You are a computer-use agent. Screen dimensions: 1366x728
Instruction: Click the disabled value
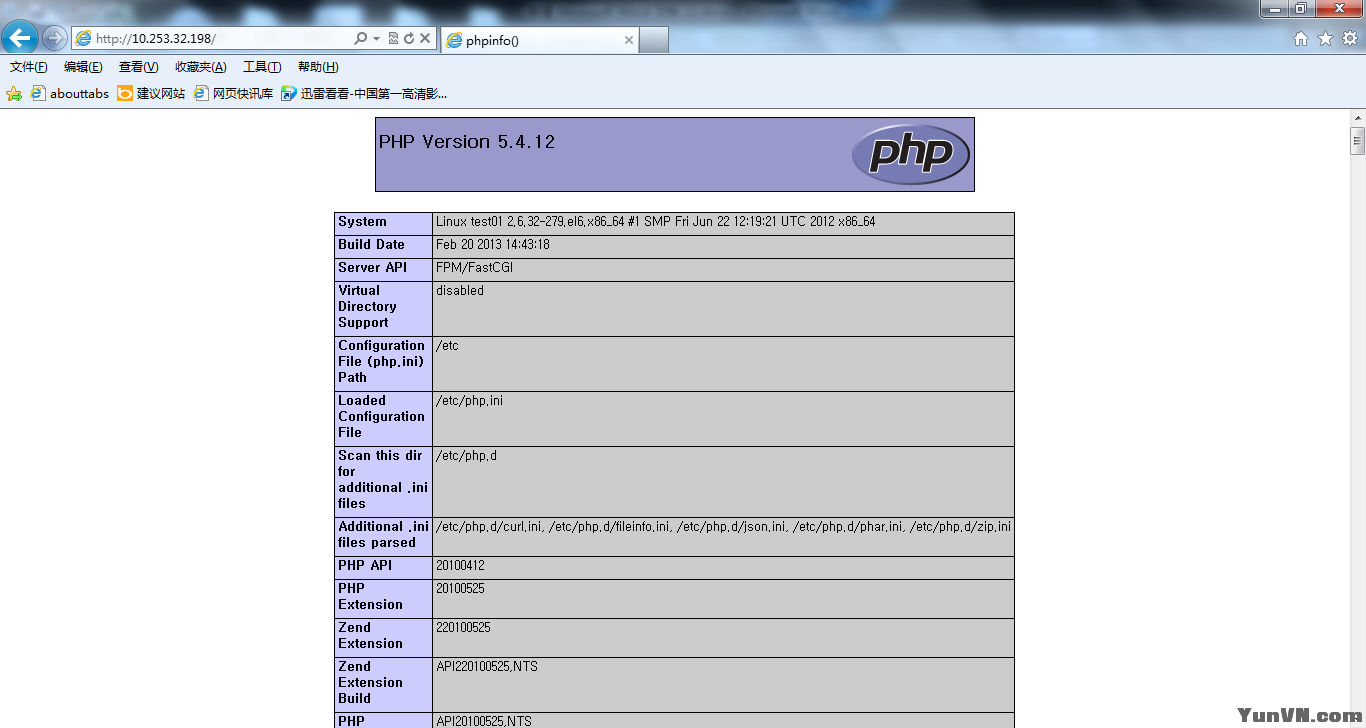[x=460, y=291]
